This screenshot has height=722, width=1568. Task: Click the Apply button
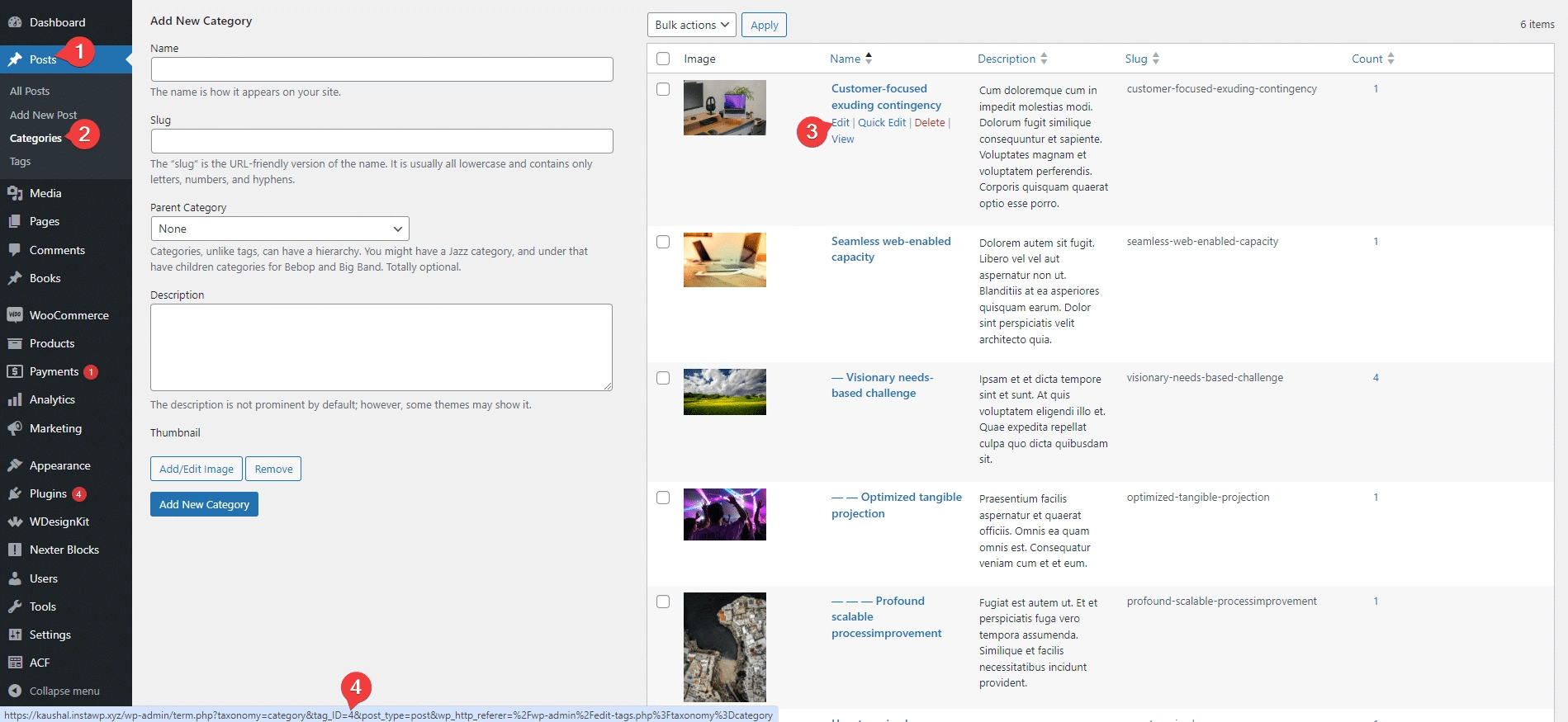765,25
